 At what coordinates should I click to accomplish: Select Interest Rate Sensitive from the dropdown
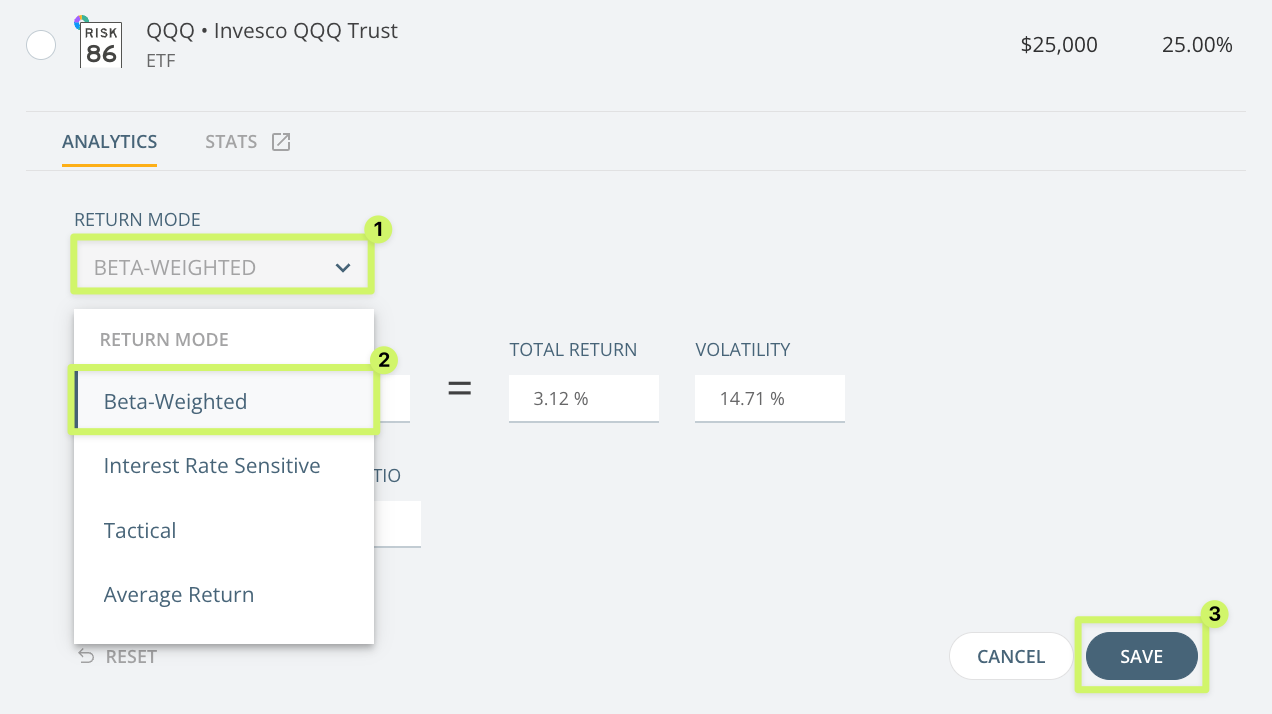point(211,465)
